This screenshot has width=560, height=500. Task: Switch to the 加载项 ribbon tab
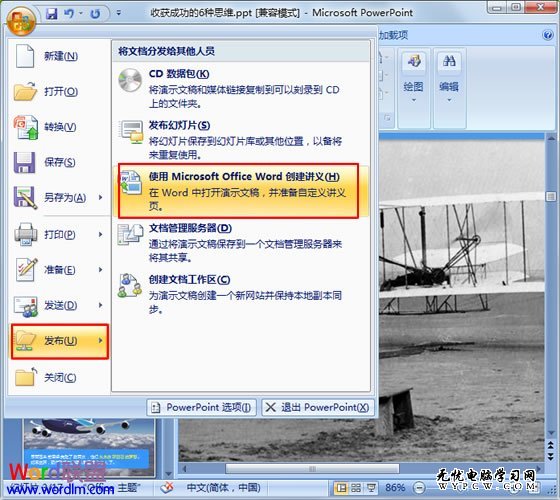(x=393, y=35)
